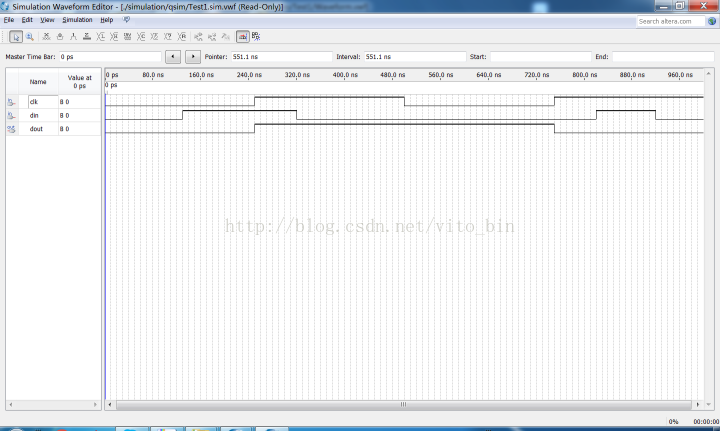Open the View menu
Screen dimensions: 720x431
47,20
